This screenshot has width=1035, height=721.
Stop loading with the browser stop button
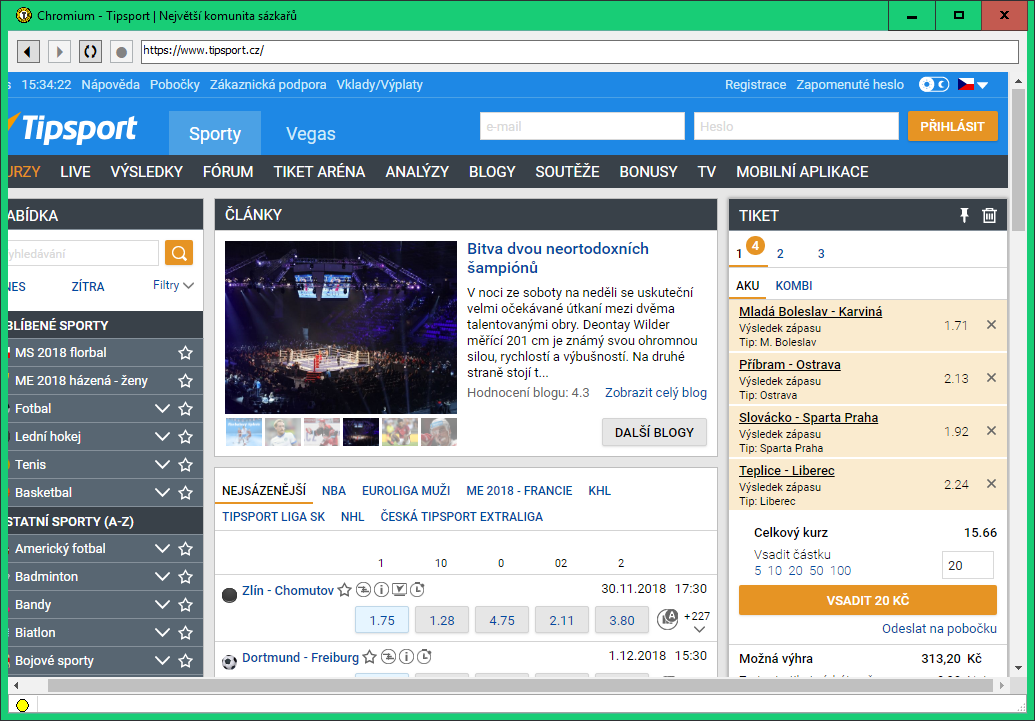121,51
